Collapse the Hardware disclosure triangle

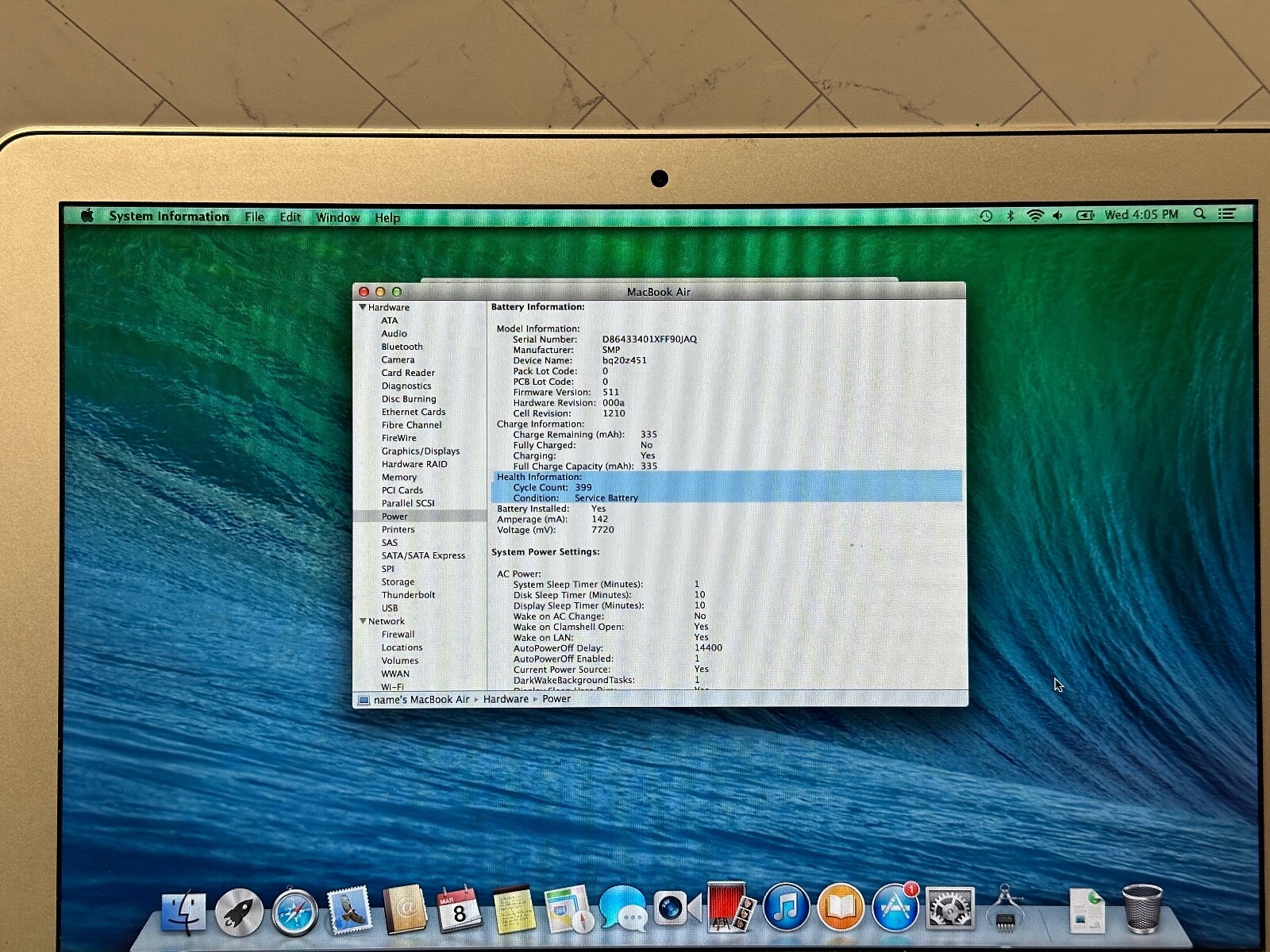[363, 307]
